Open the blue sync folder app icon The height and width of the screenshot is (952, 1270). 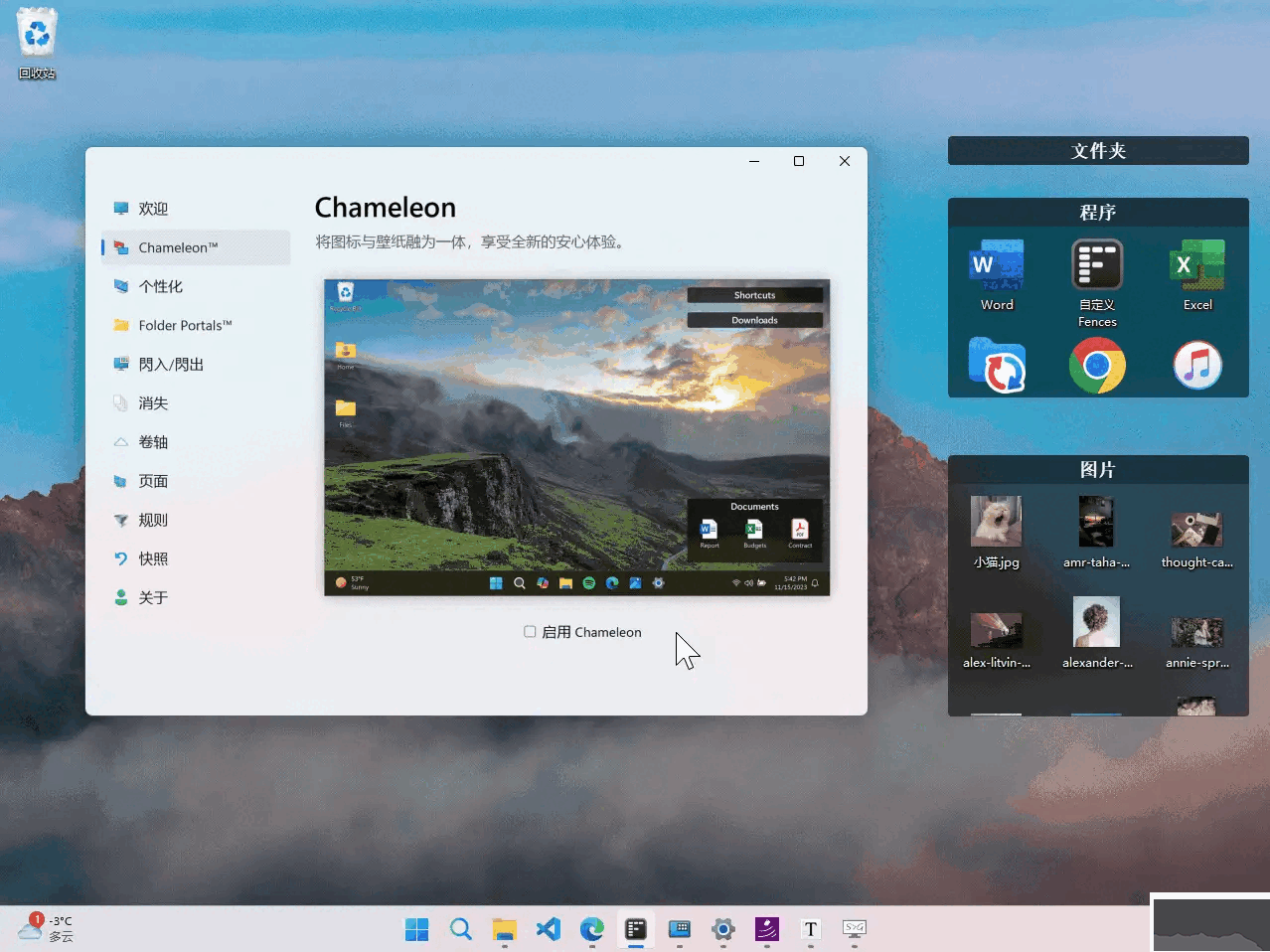coord(997,366)
